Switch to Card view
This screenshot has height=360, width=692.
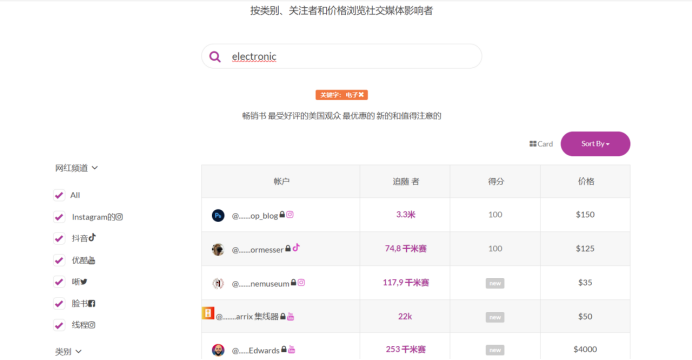541,144
